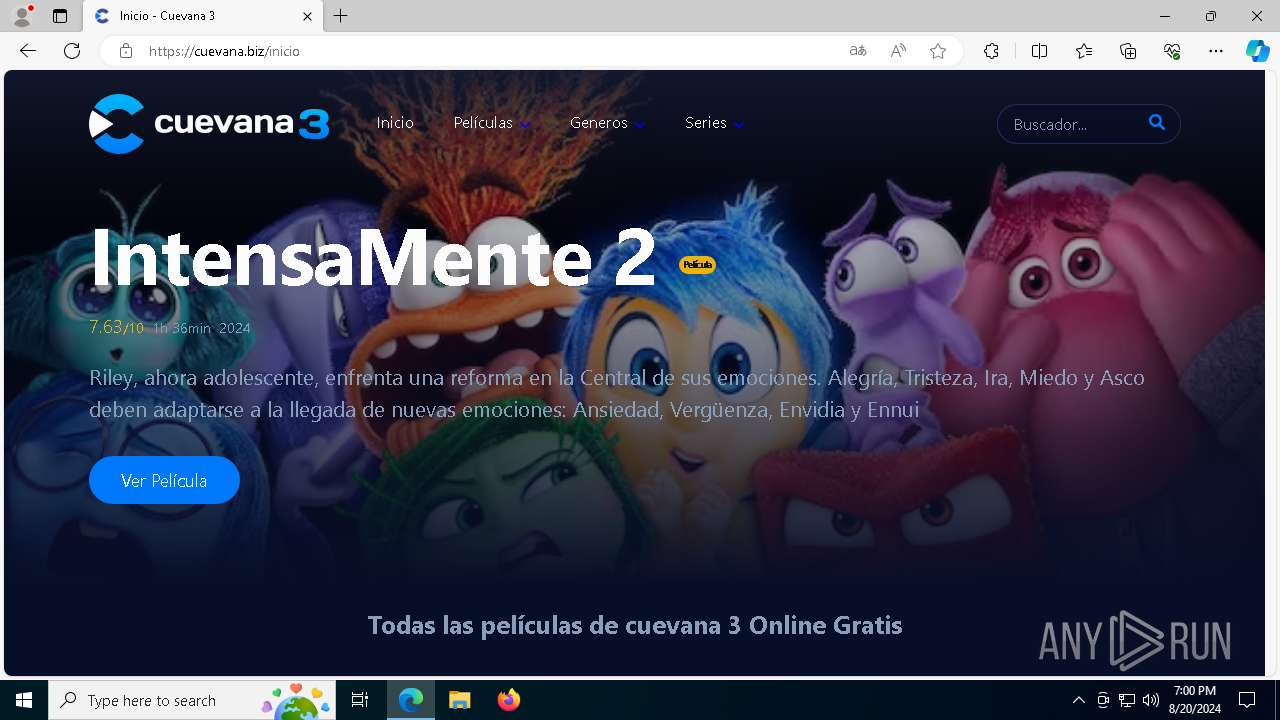
Task: Enable split screen view
Action: pos(1039,51)
